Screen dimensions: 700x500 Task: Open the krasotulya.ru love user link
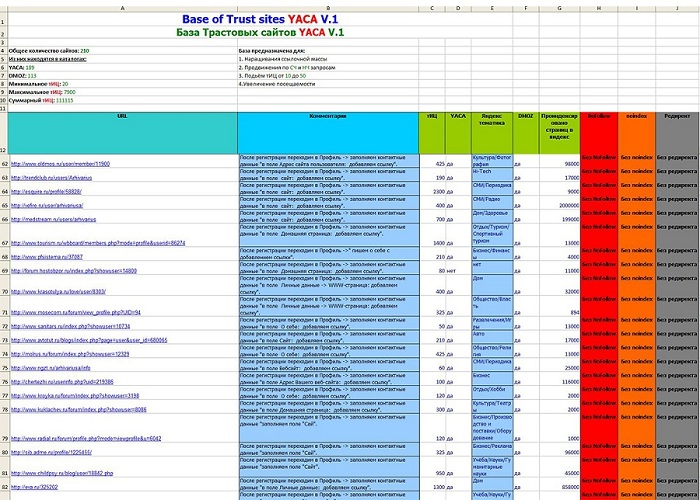(58, 292)
